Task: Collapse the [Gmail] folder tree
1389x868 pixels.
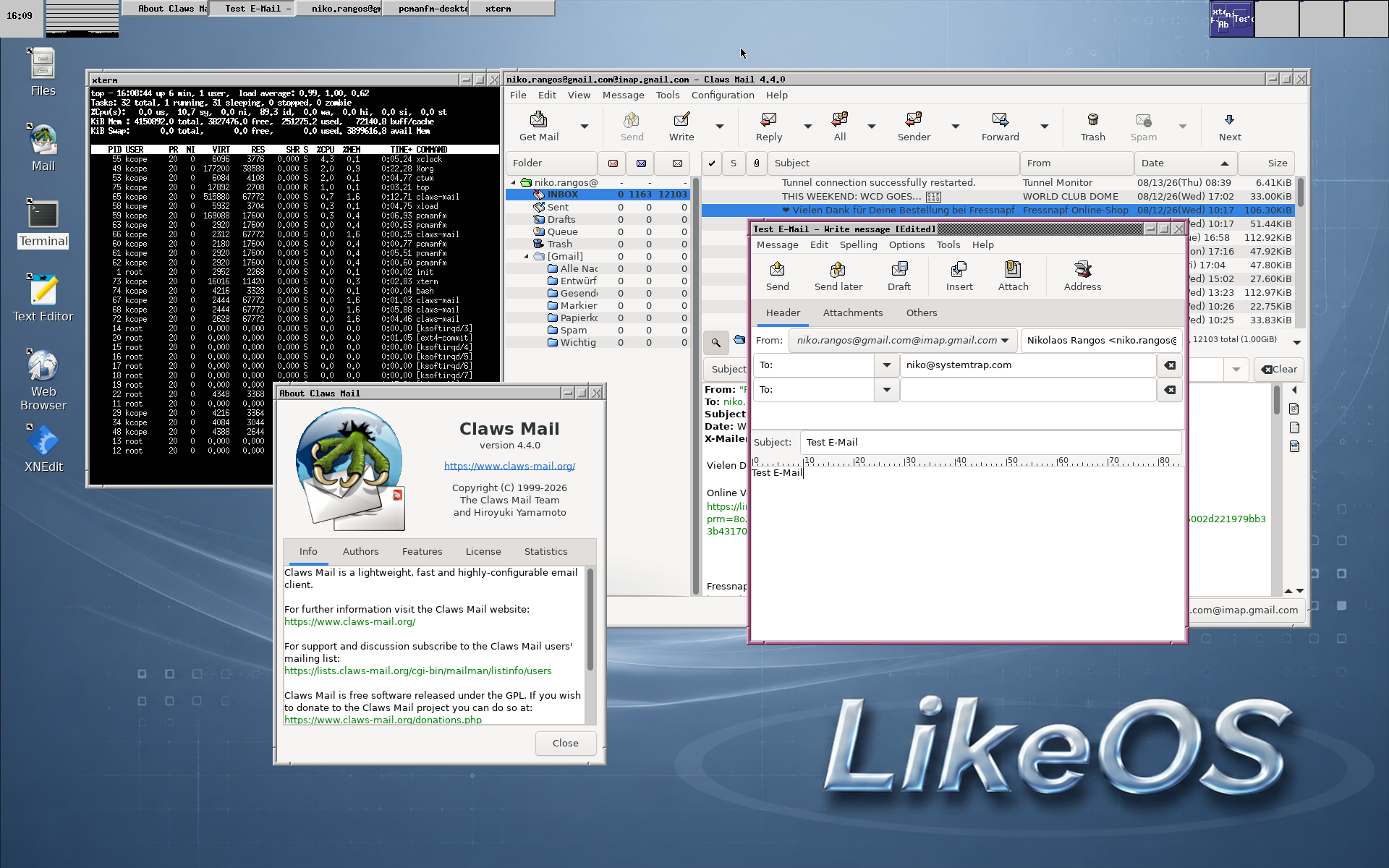Action: (527, 257)
